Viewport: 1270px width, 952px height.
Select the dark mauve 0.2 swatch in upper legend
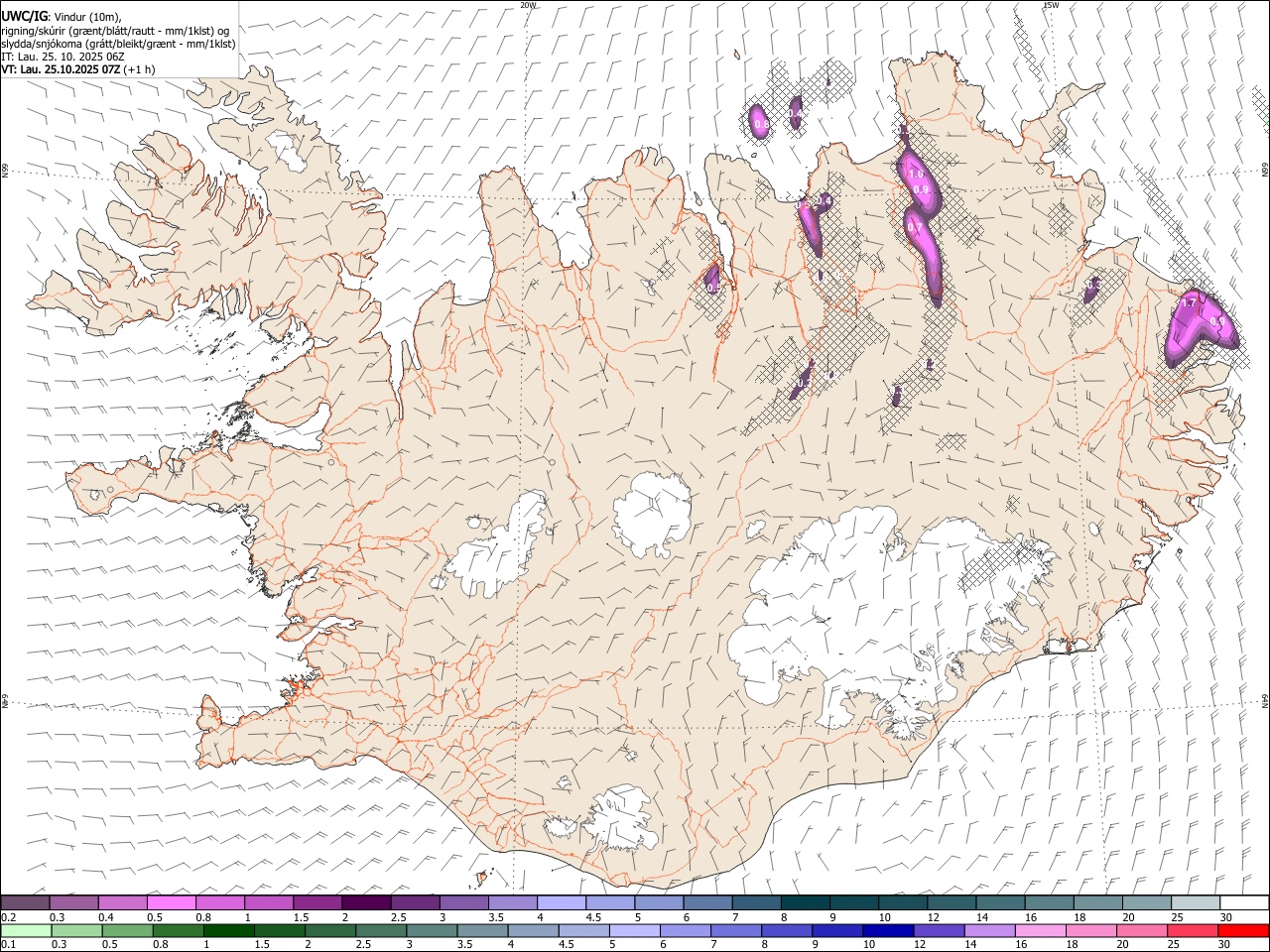(25, 903)
